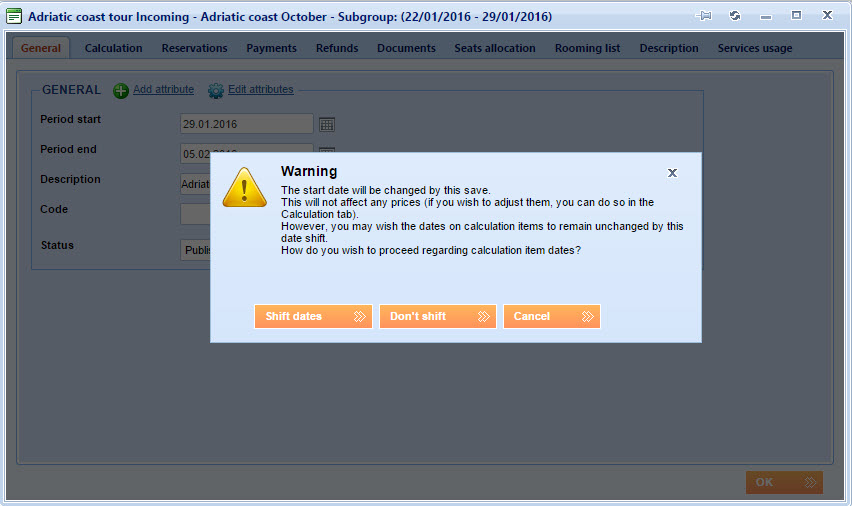Click the Shift dates button
Viewport: 852px width, 506px height.
click(x=313, y=316)
